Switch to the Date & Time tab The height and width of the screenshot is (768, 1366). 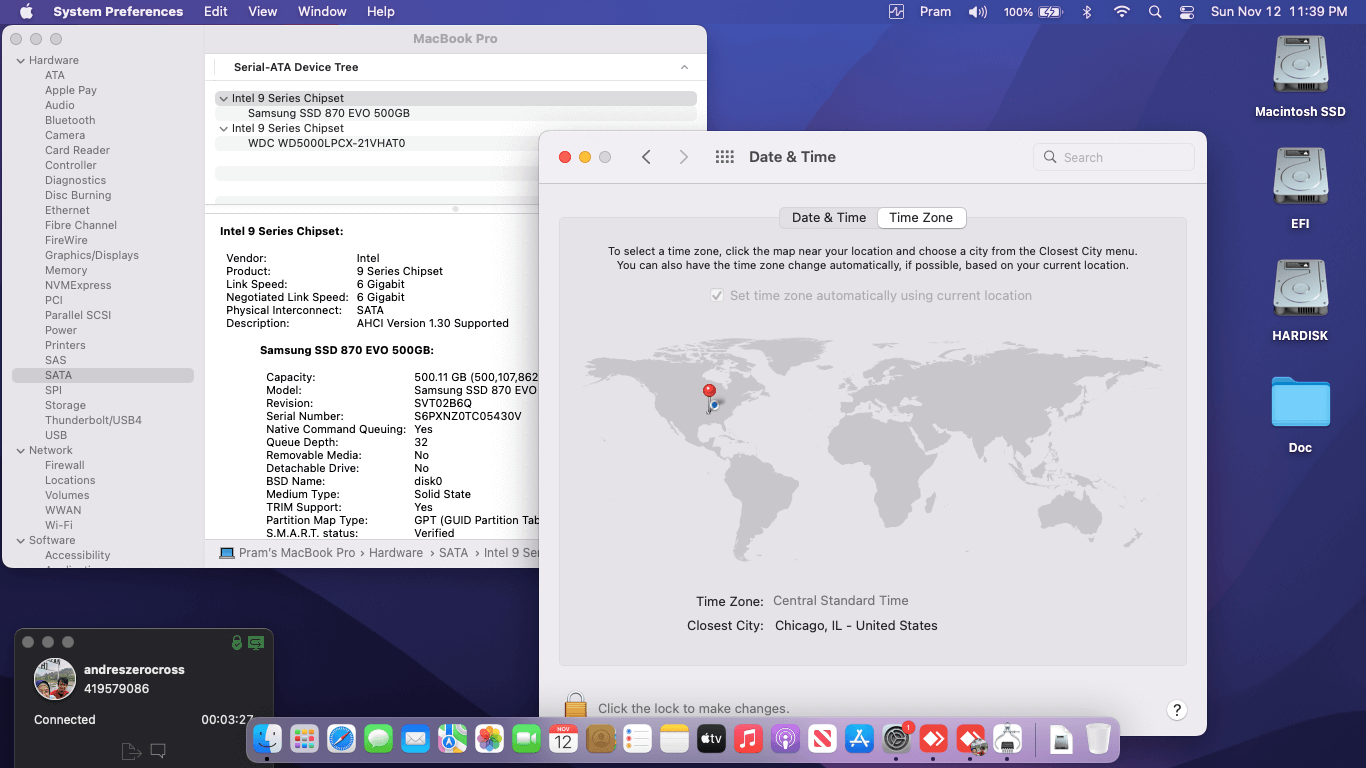[828, 218]
